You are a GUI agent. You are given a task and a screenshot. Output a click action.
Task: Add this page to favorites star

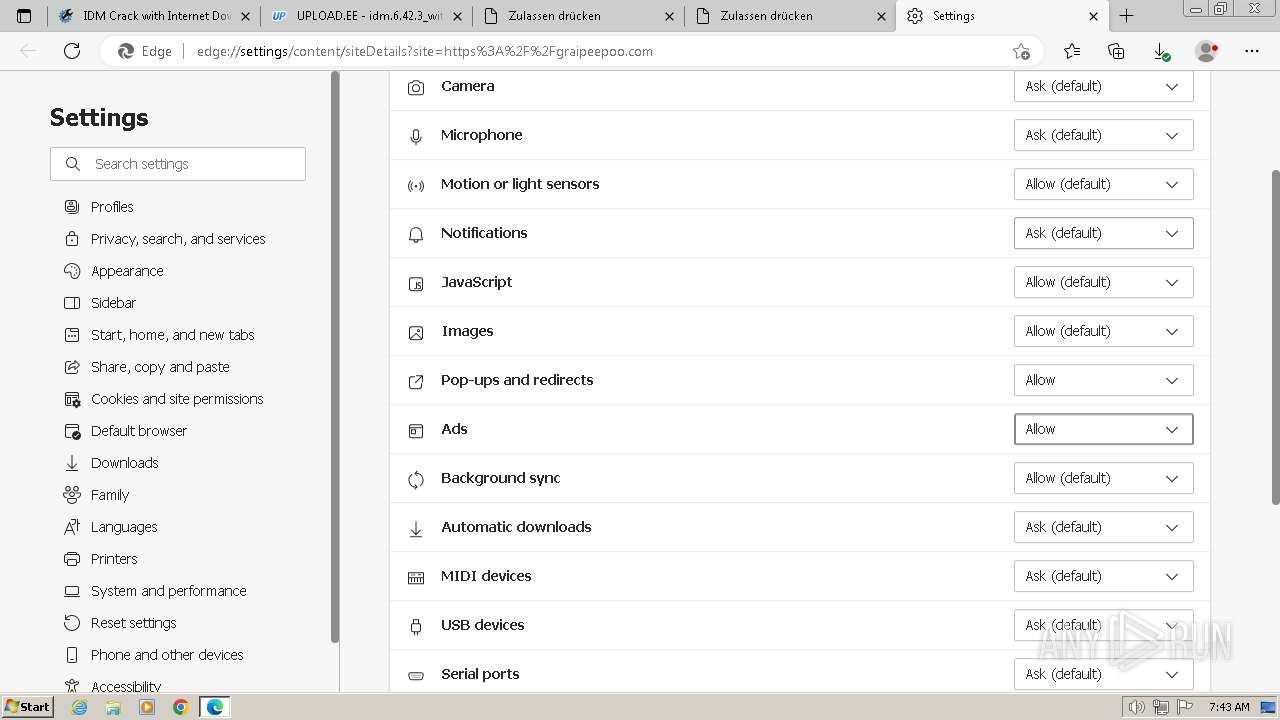[1021, 51]
